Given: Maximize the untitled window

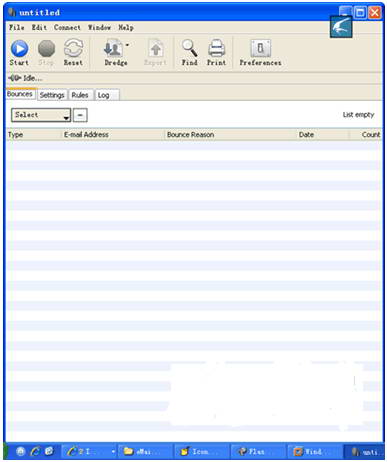Looking at the screenshot, I should coord(360,13).
